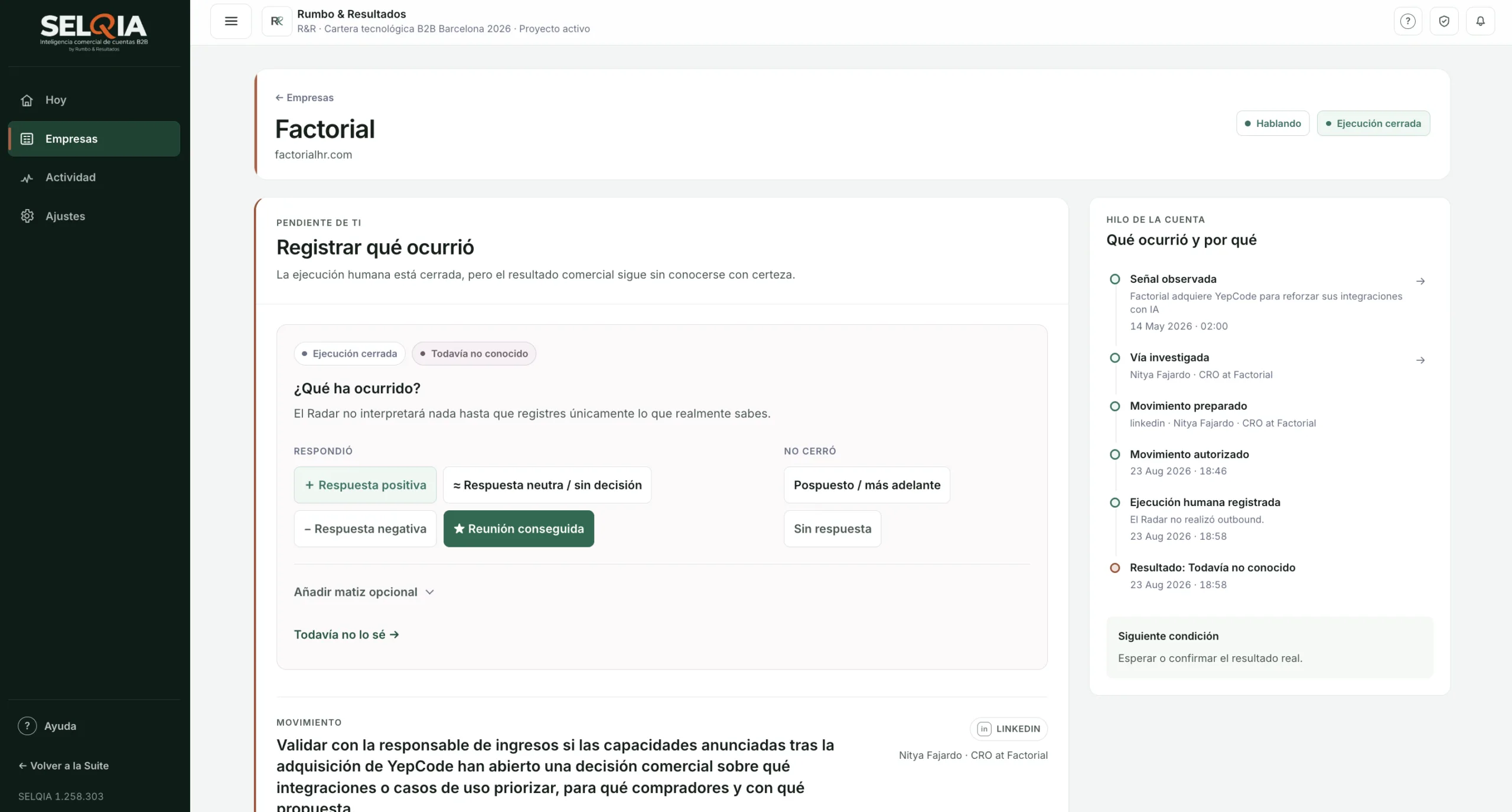The height and width of the screenshot is (812, 1512).
Task: Select Respuesta negativa option
Action: point(365,529)
